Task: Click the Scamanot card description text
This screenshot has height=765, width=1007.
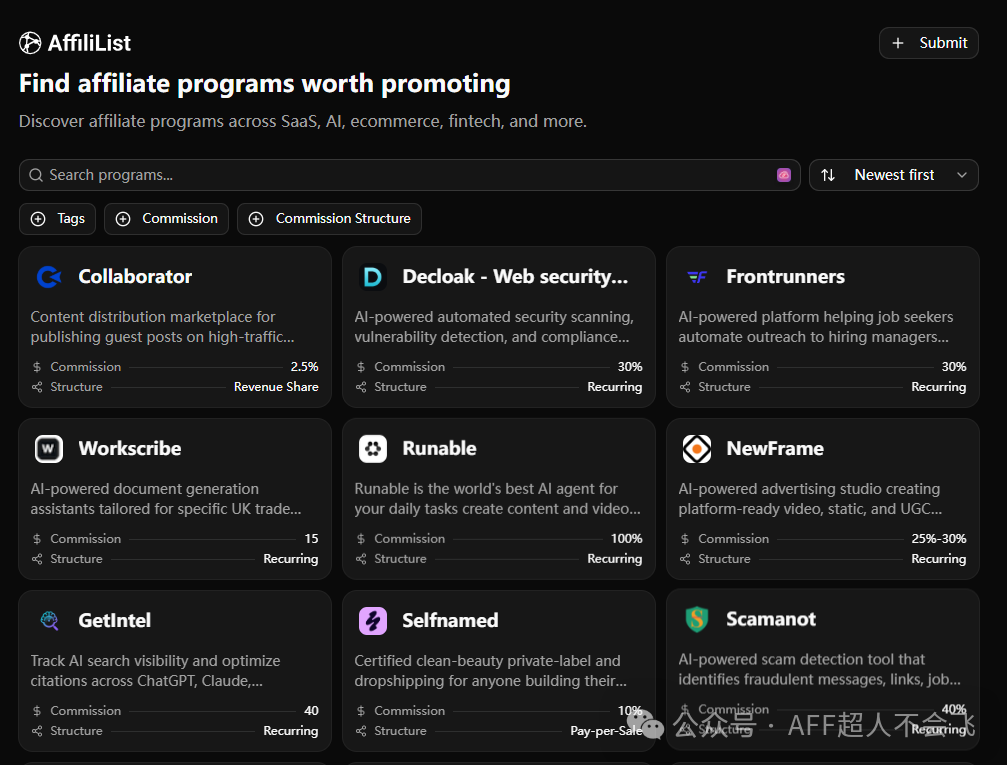Action: point(819,669)
